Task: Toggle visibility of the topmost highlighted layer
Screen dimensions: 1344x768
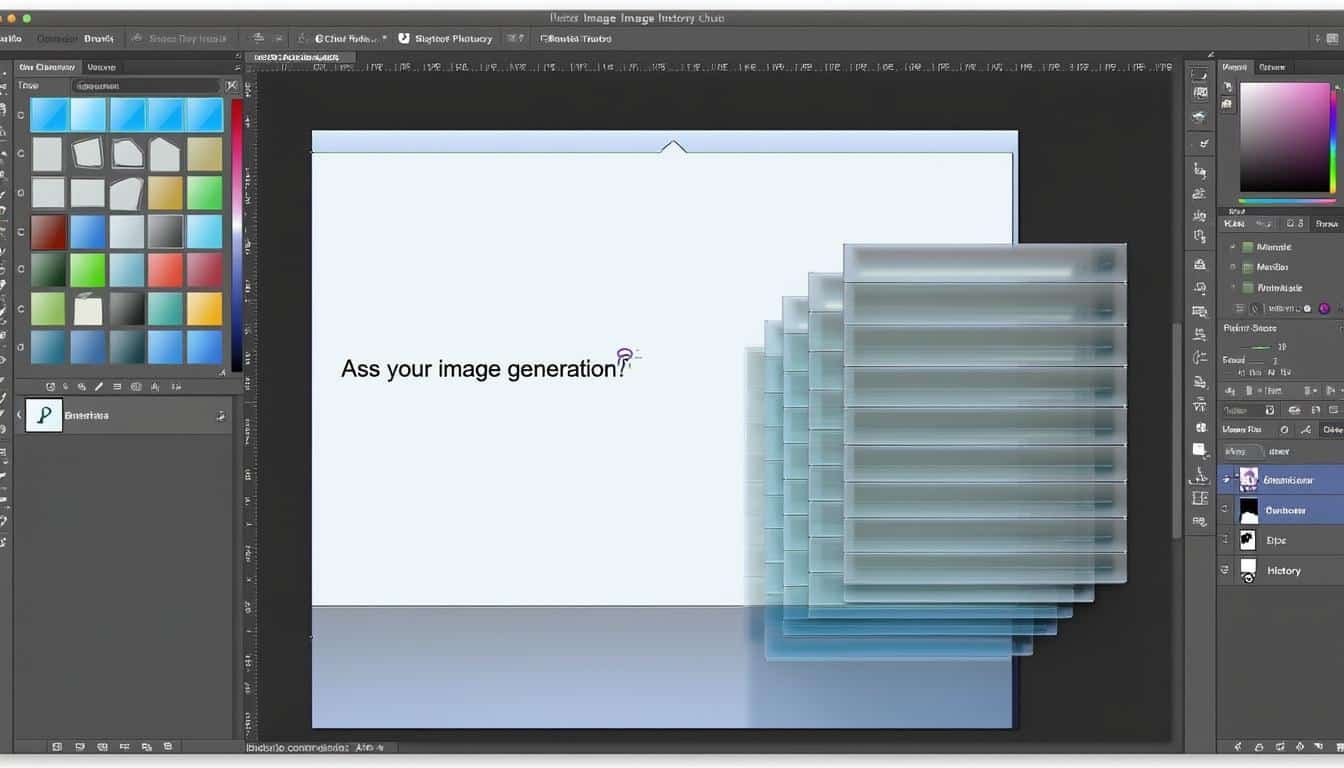Action: 1227,479
